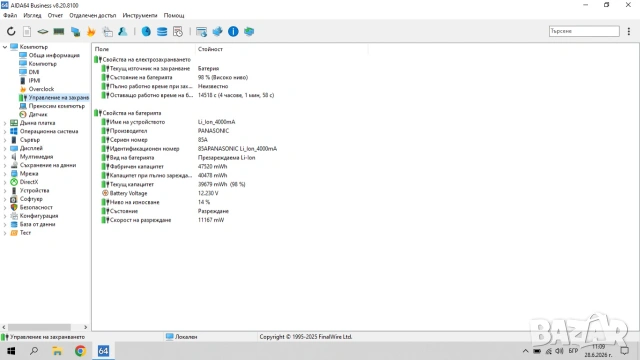Click the green-blue network computers toolbar icon
The width and height of the screenshot is (640, 360).
pos(249,31)
